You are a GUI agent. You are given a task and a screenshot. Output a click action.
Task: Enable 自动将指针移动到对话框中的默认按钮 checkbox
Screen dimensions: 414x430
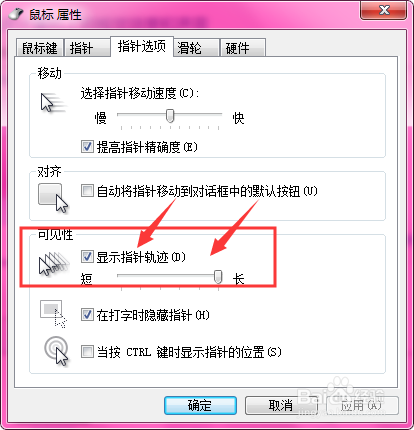click(87, 191)
